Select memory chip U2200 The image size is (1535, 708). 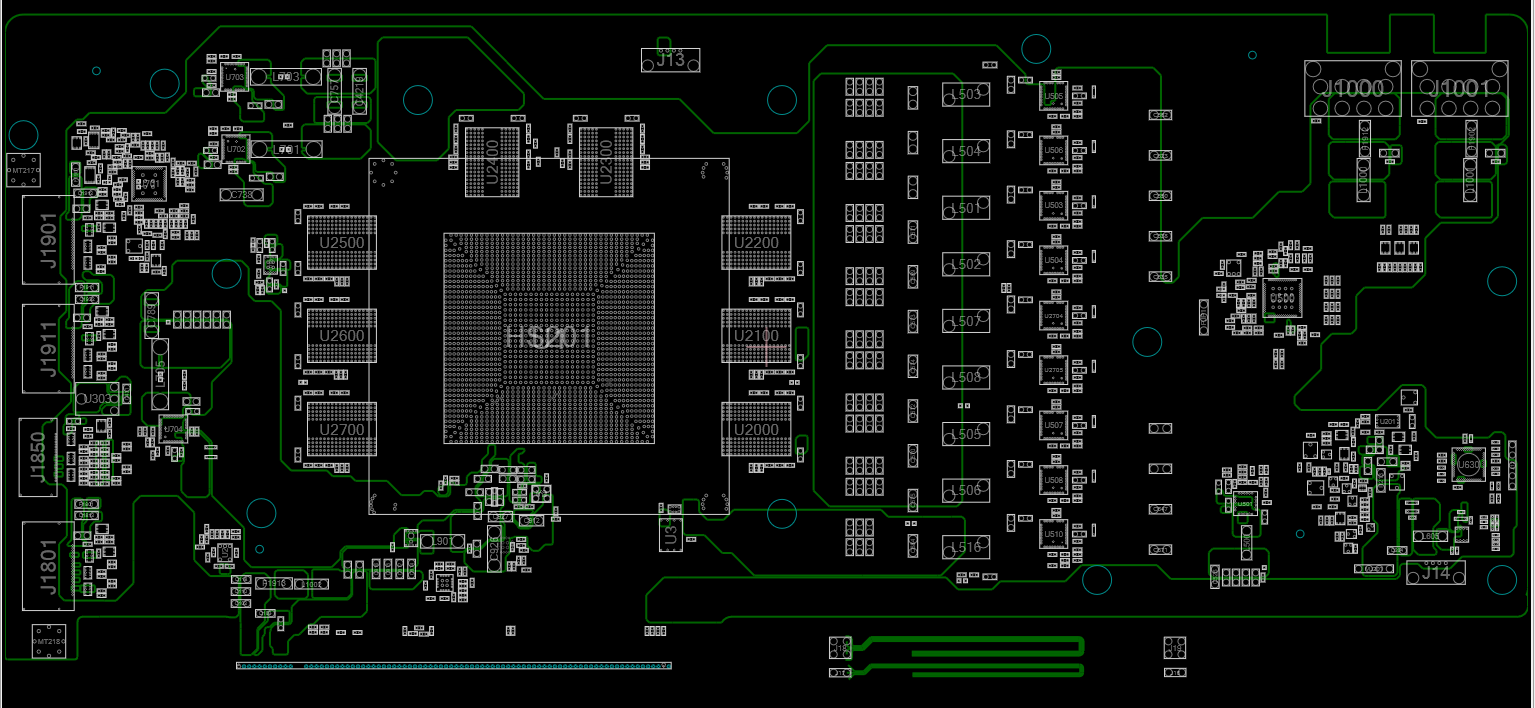(756, 242)
